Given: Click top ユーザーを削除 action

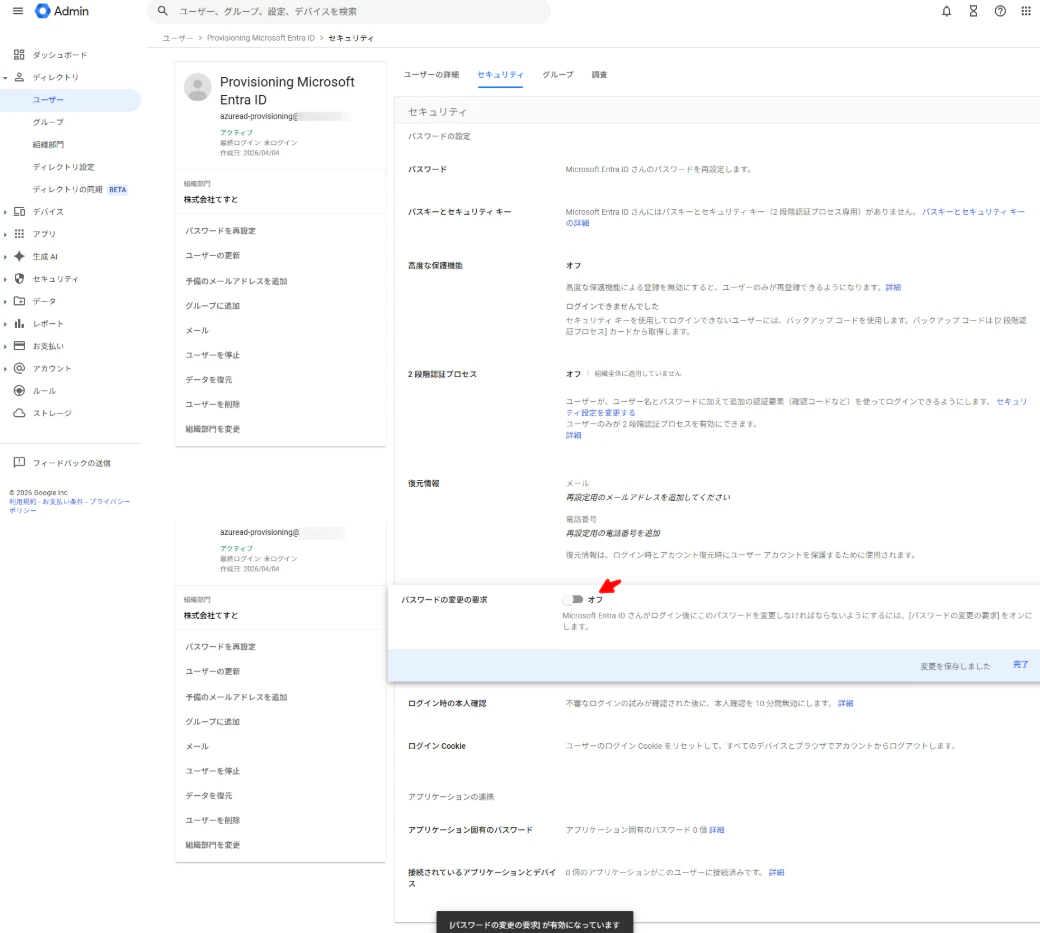Looking at the screenshot, I should coord(212,404).
